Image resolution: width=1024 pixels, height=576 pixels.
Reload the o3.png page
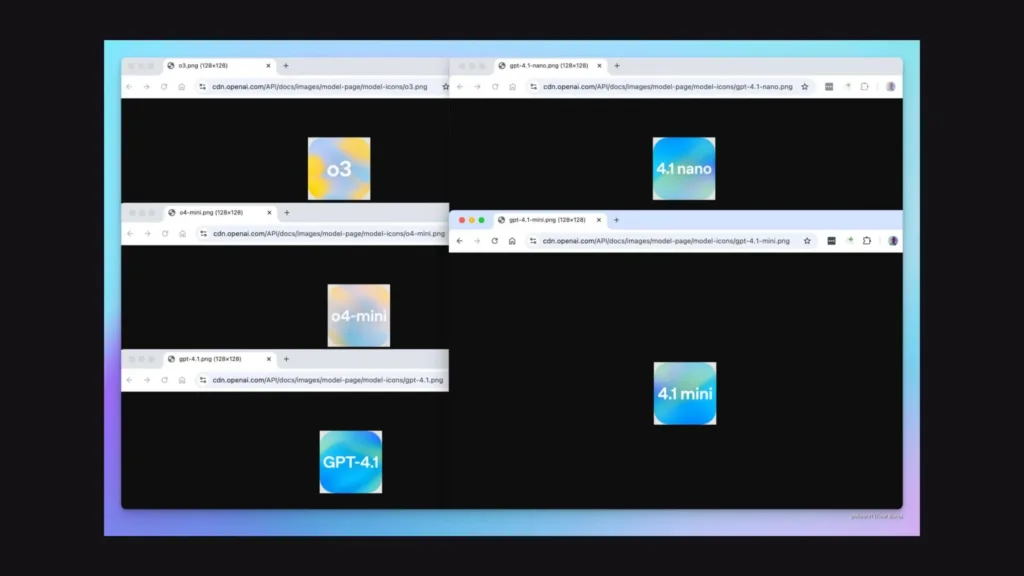click(x=164, y=87)
